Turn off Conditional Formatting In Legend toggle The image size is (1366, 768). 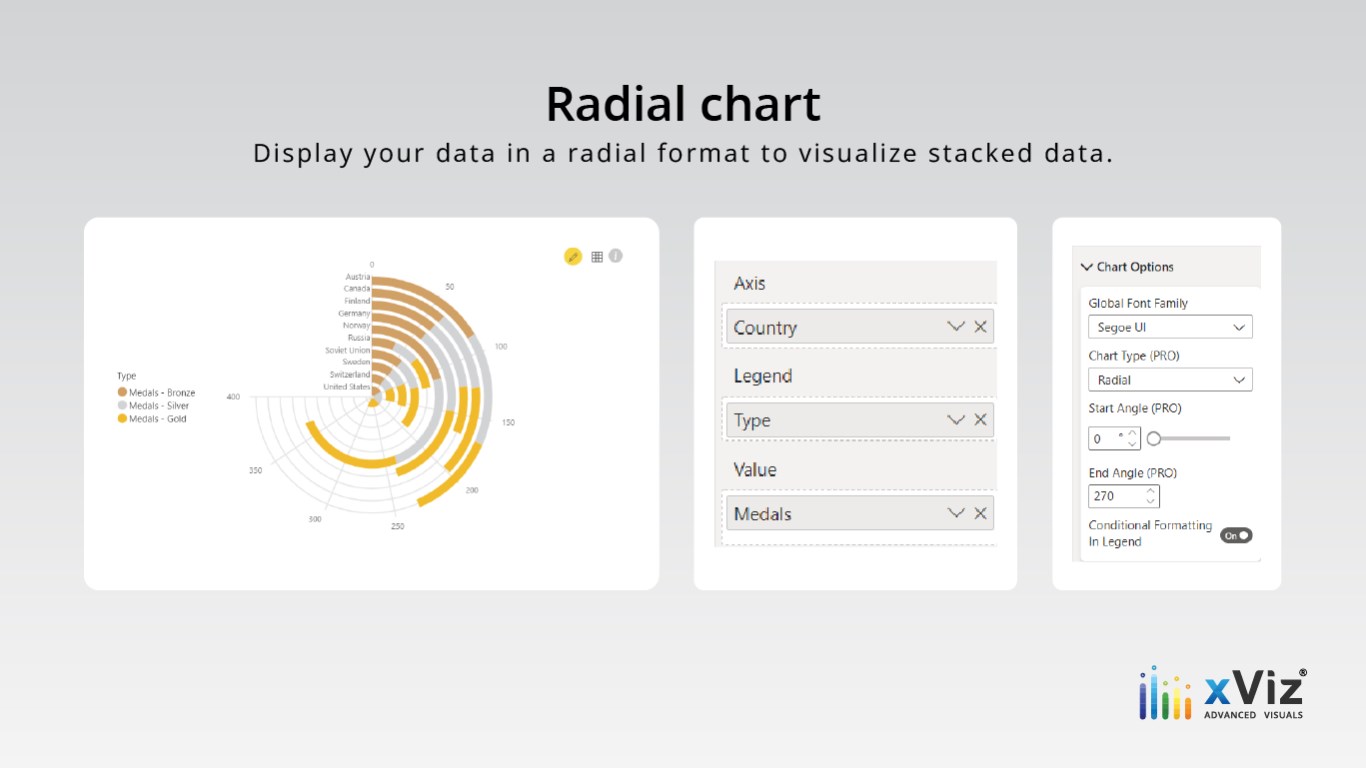point(1236,535)
